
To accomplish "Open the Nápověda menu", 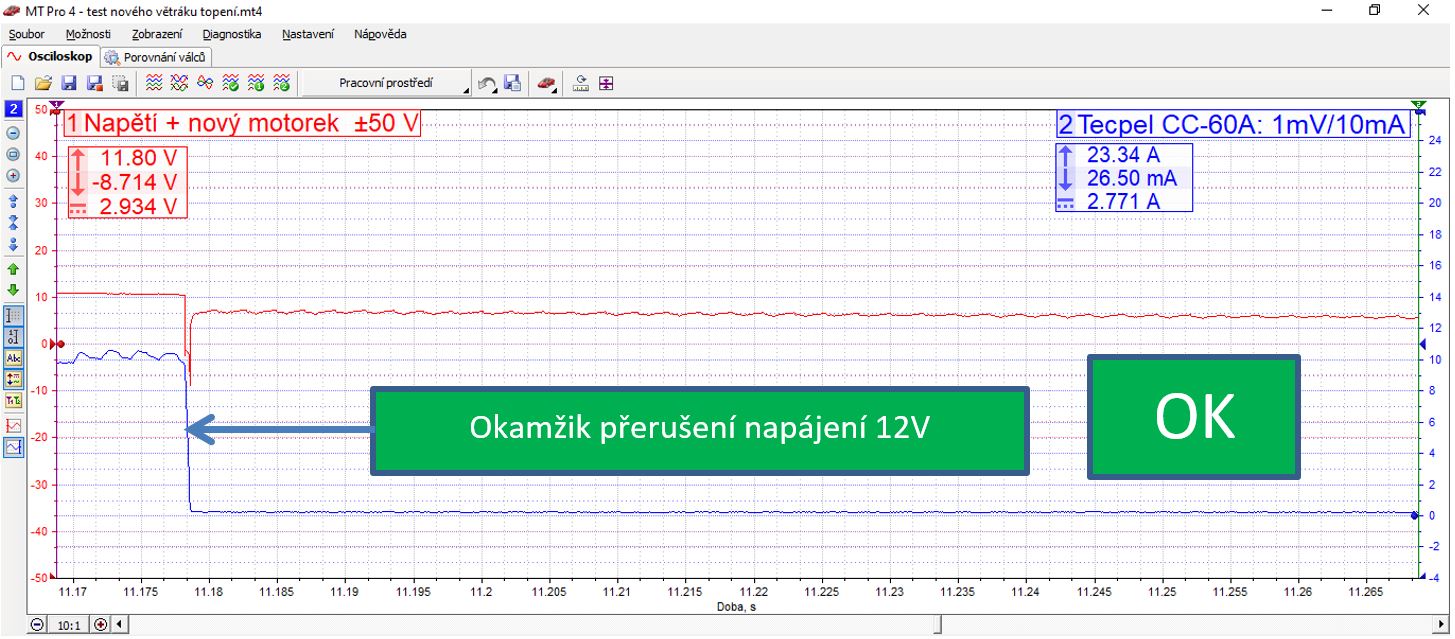I will [380, 34].
